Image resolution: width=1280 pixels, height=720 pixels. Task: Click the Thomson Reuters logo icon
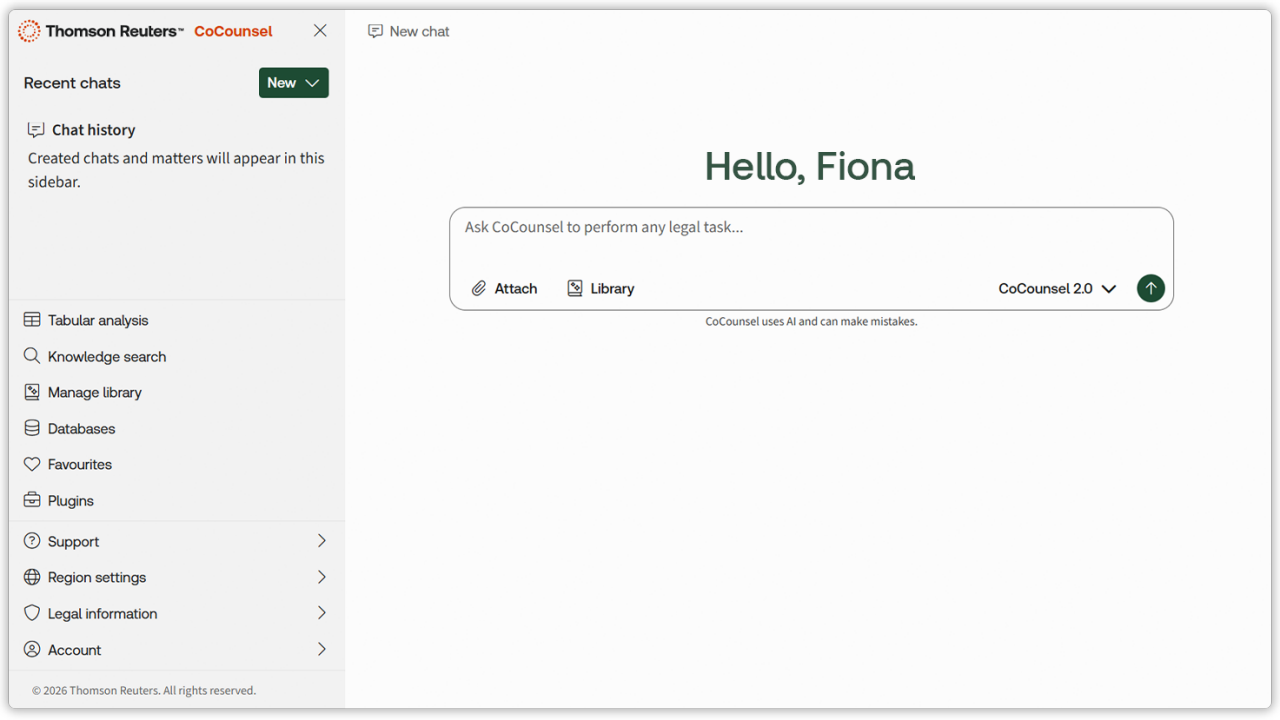(29, 31)
